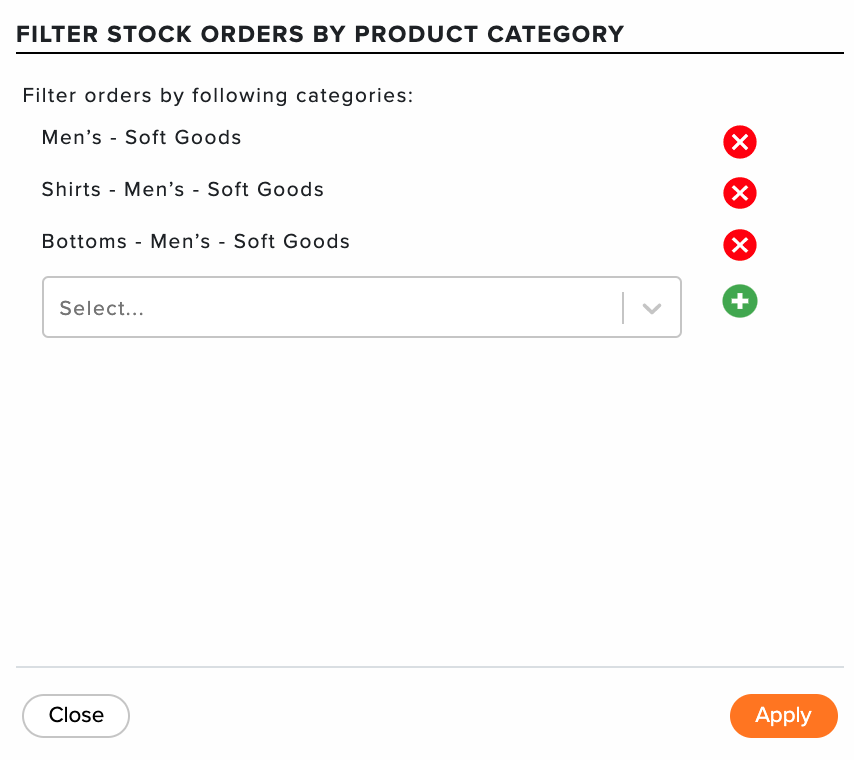
Task: Close the filter dialog with the Close button
Action: tap(76, 715)
